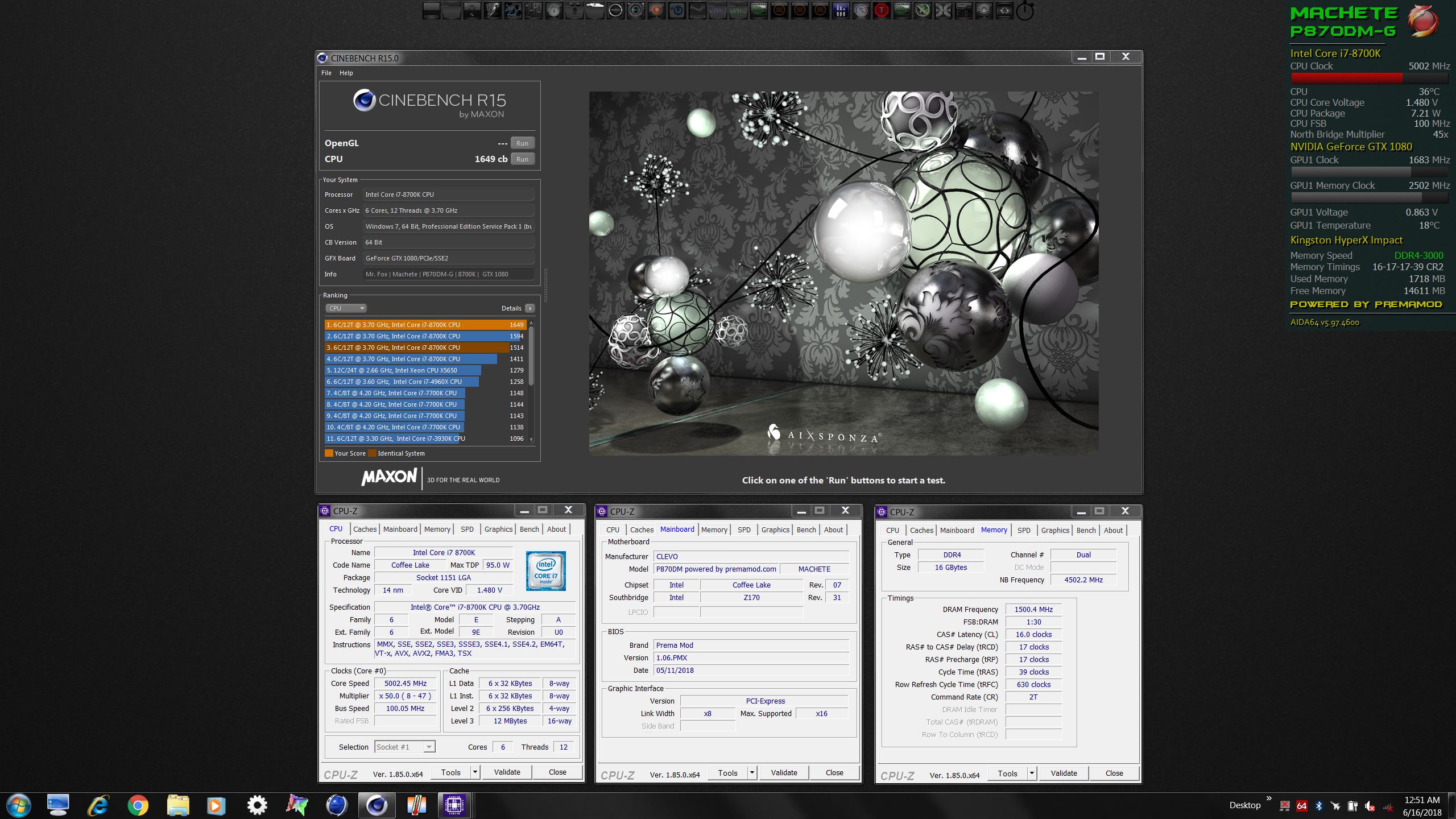Open the orange circle dock icon
The height and width of the screenshot is (819, 1456).
[656, 10]
